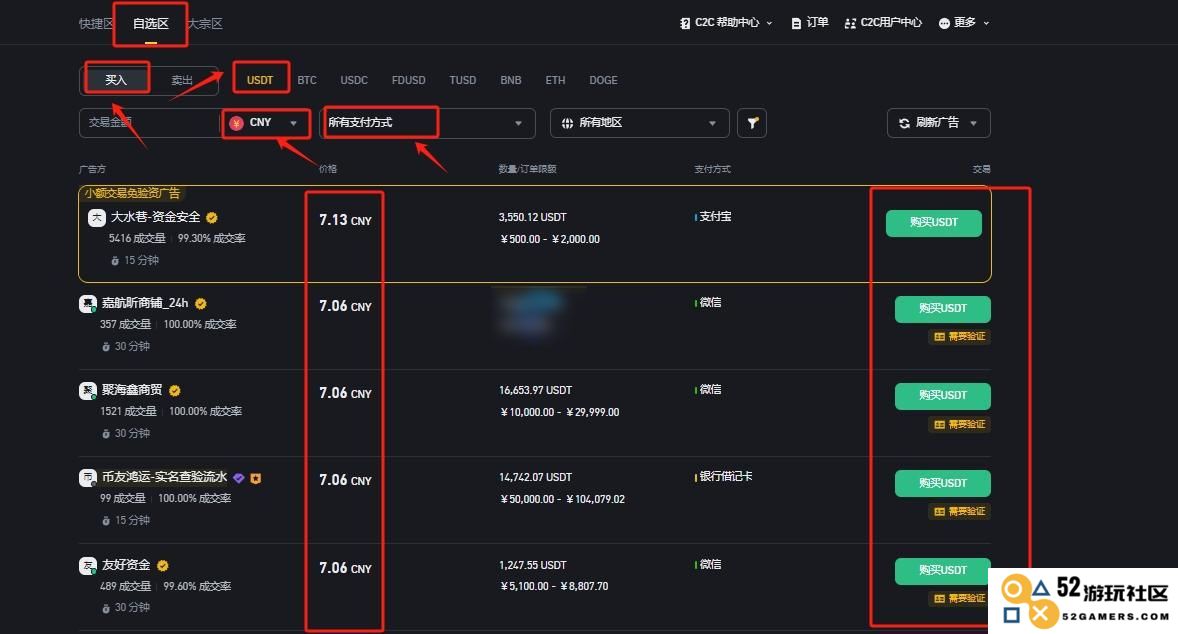Click avatar of 币友鸿运-实名查验流水
The height and width of the screenshot is (634, 1178).
[x=88, y=478]
